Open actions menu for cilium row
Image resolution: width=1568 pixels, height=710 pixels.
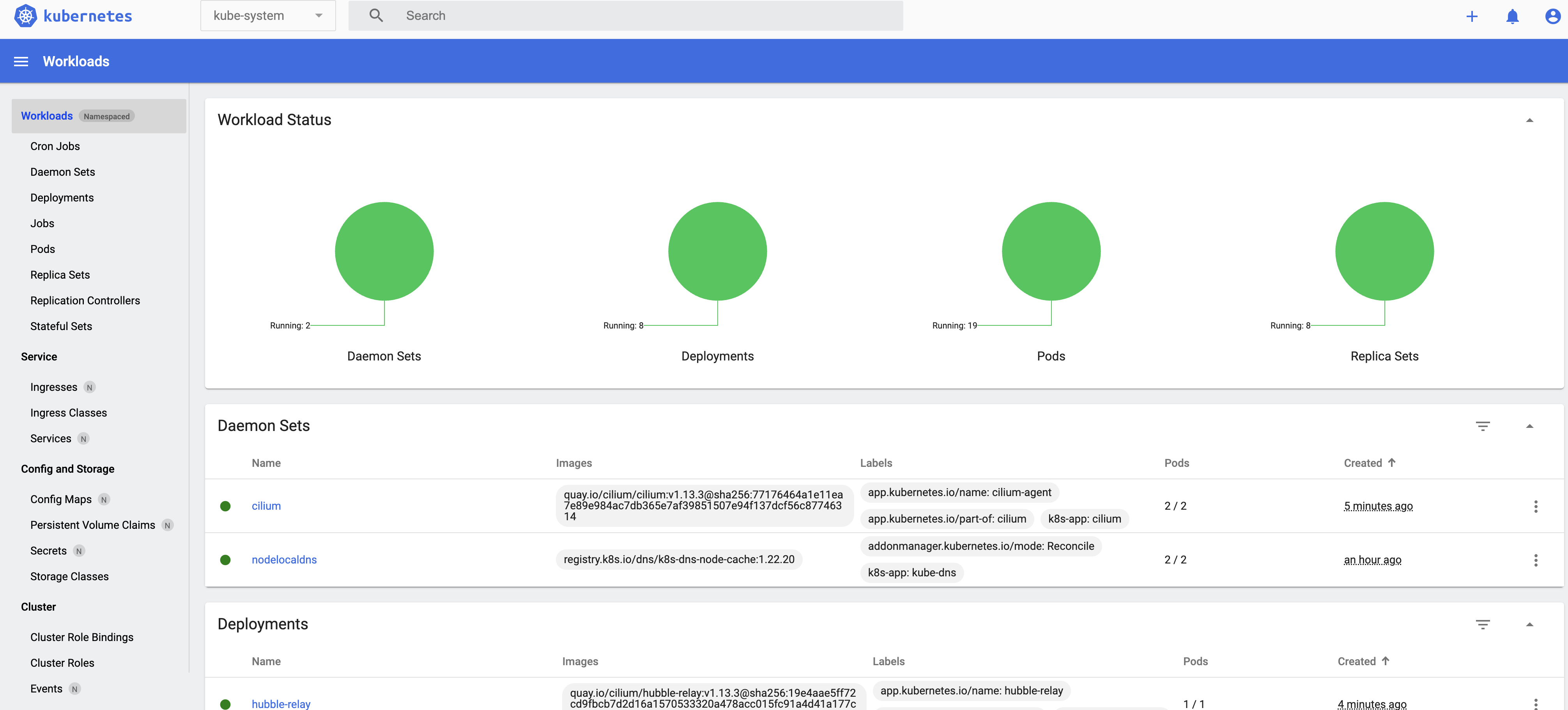1536,506
